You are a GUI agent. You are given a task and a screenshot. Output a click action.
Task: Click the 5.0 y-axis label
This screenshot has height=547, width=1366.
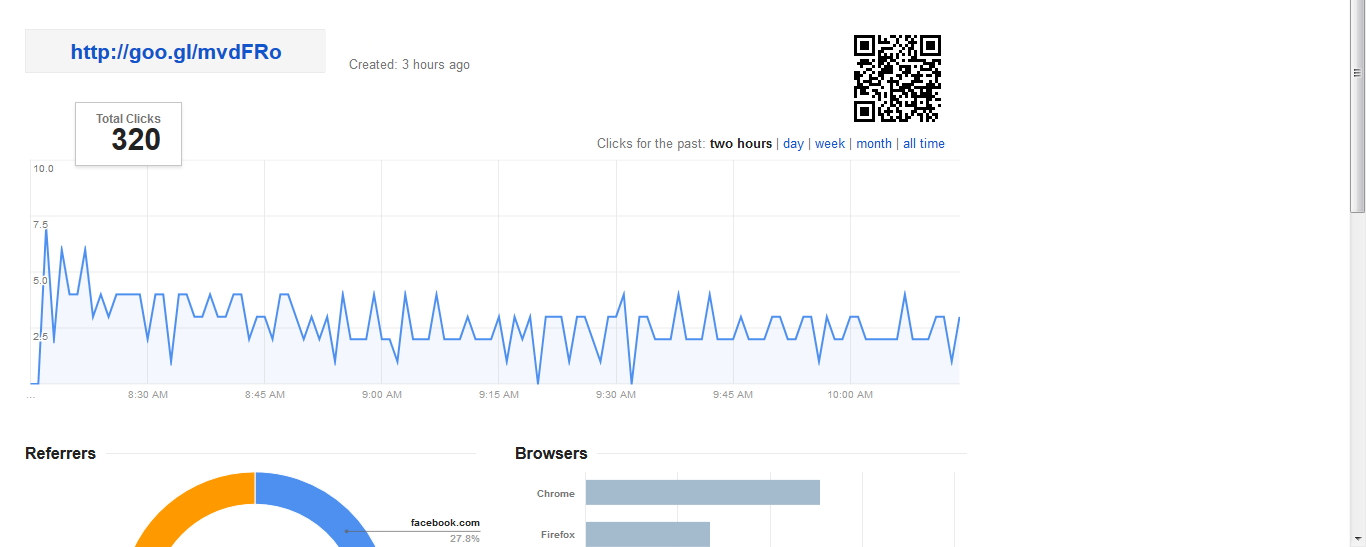40,281
